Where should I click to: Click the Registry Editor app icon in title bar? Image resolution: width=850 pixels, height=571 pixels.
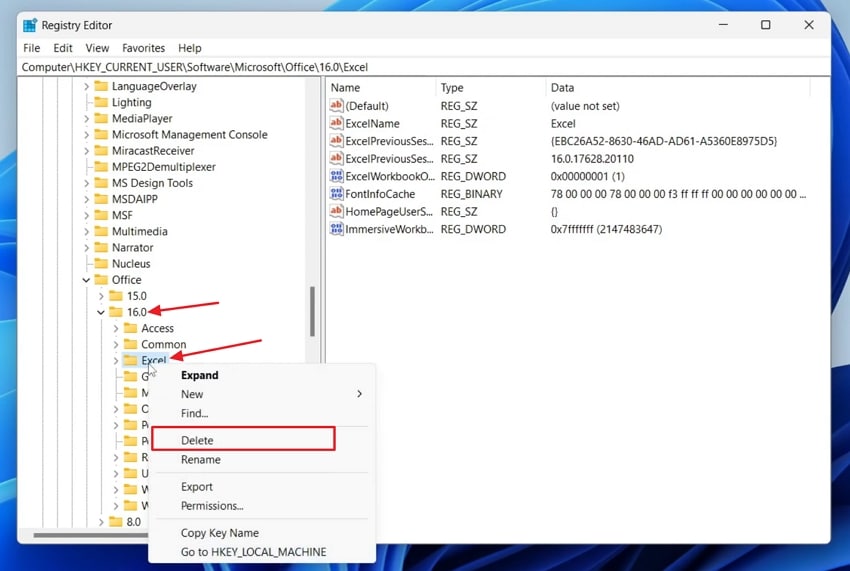[x=30, y=25]
